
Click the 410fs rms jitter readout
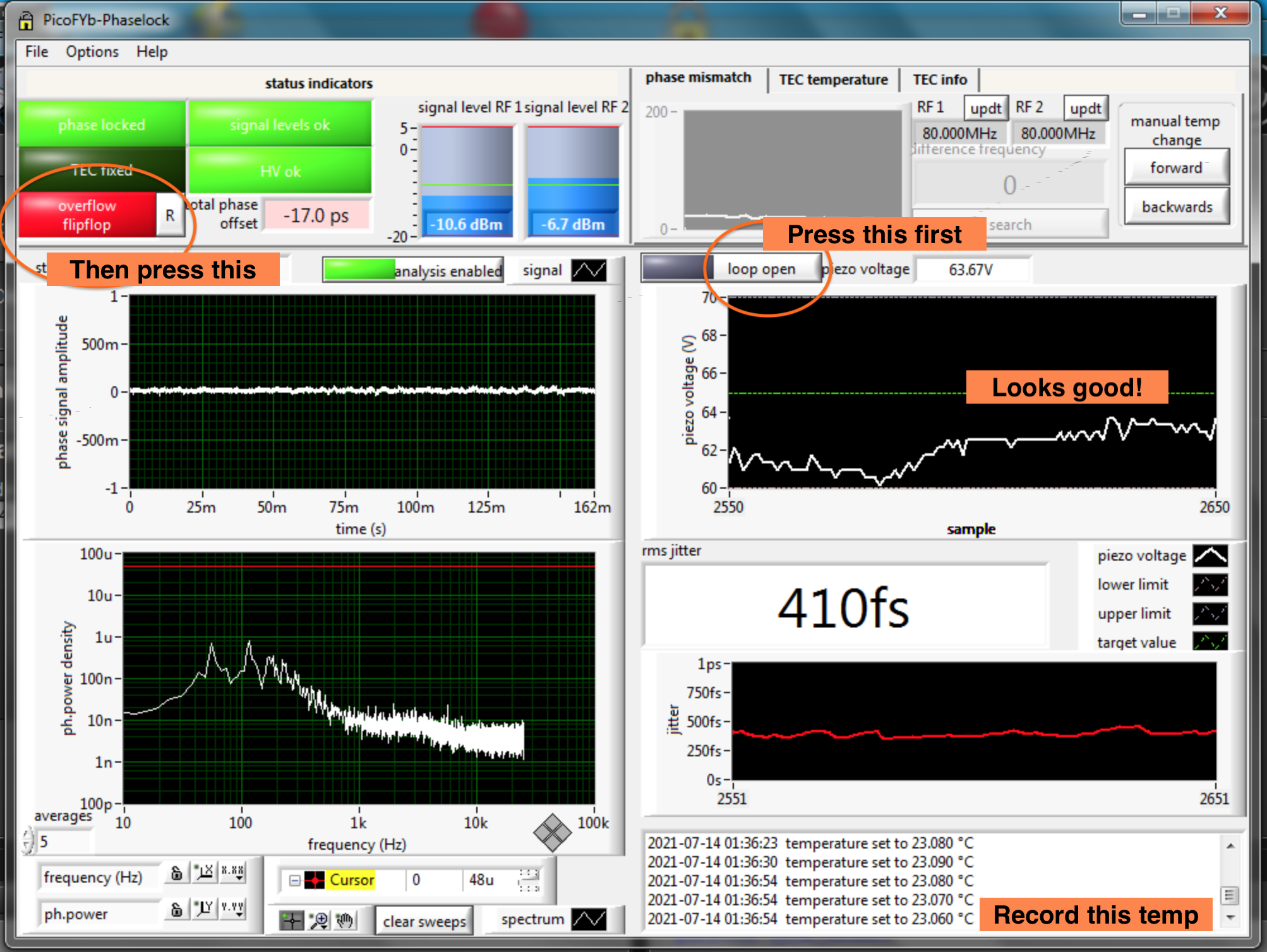tap(844, 607)
